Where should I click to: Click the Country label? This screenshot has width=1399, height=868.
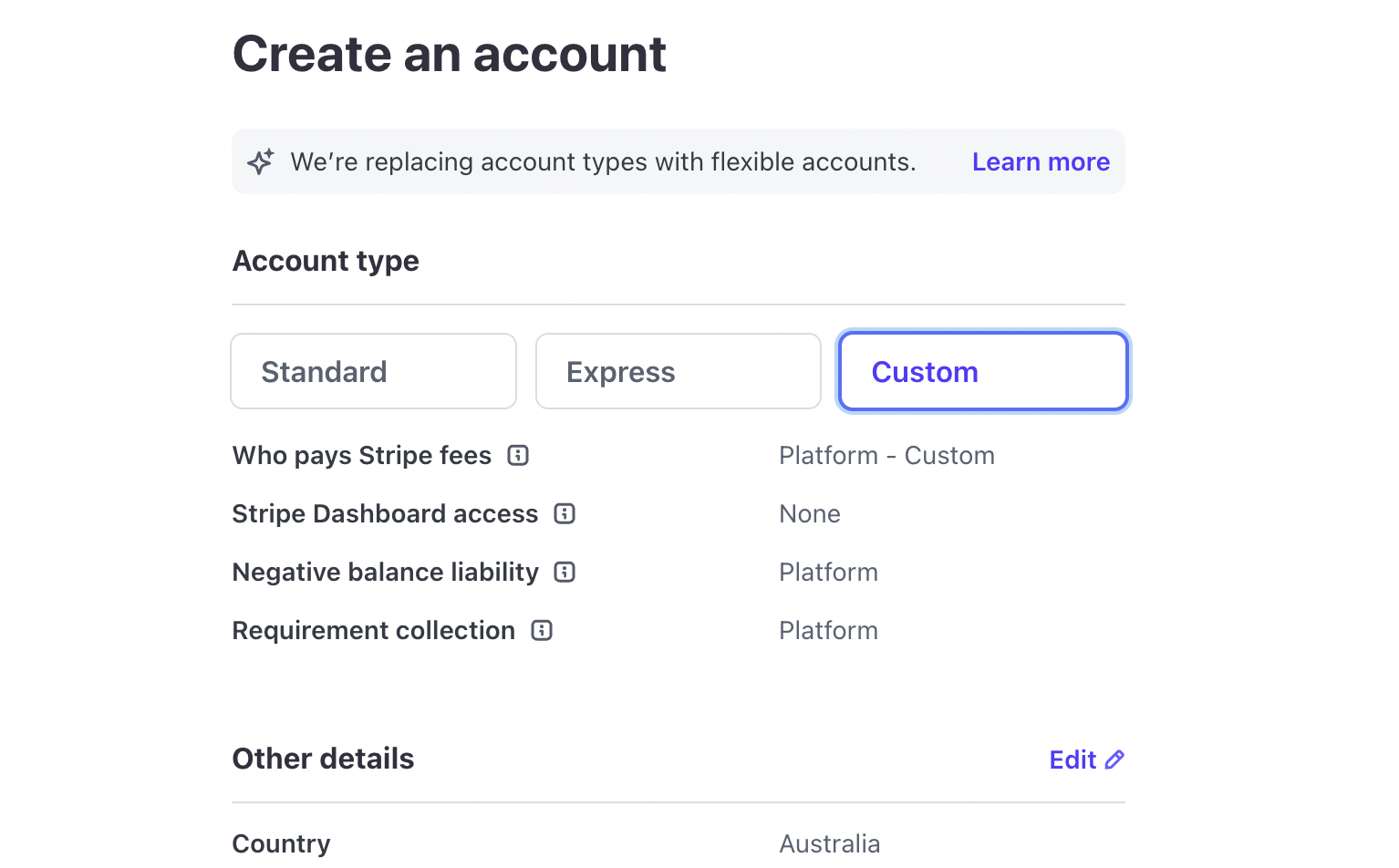tap(281, 843)
